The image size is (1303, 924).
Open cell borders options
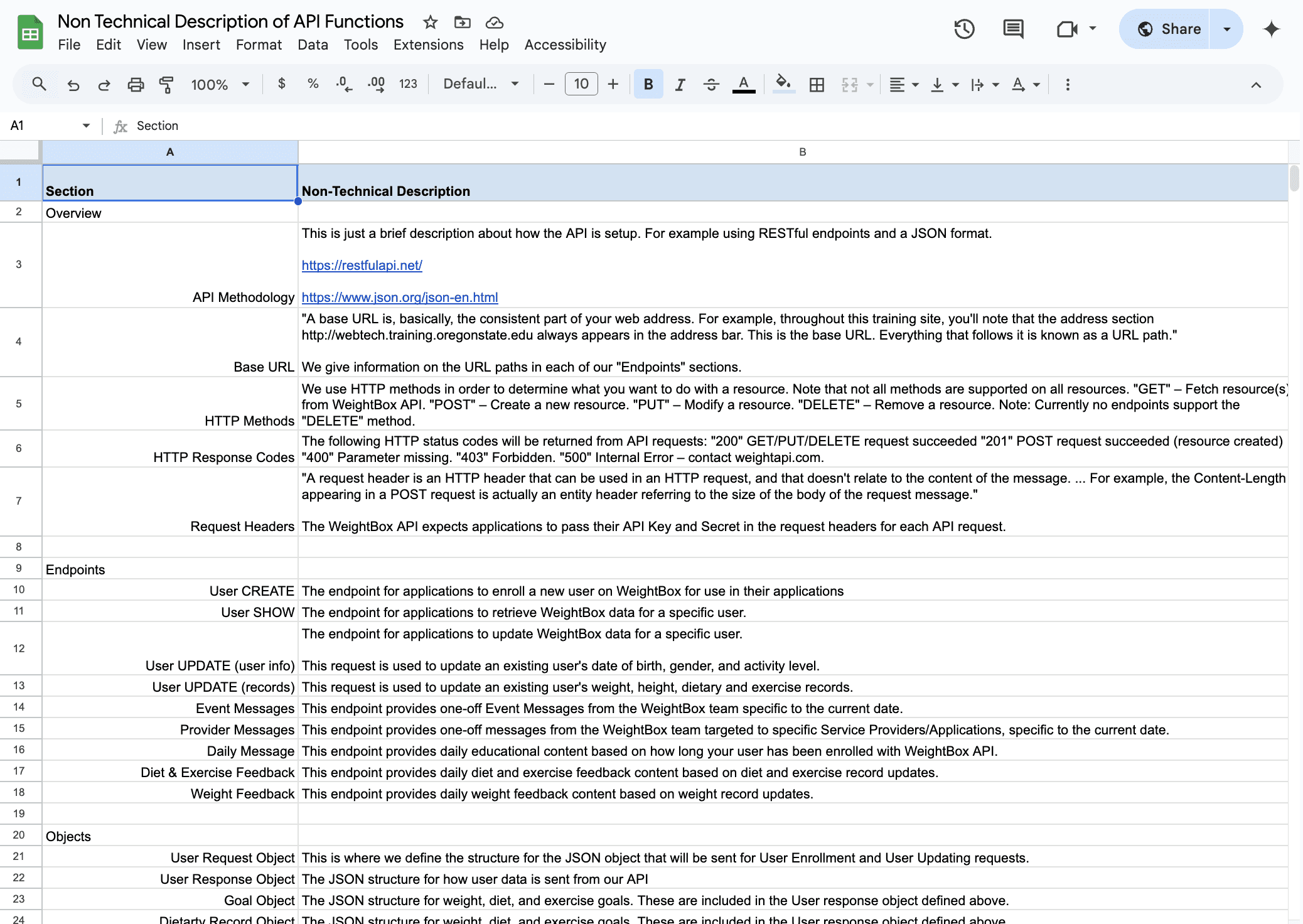(x=817, y=84)
